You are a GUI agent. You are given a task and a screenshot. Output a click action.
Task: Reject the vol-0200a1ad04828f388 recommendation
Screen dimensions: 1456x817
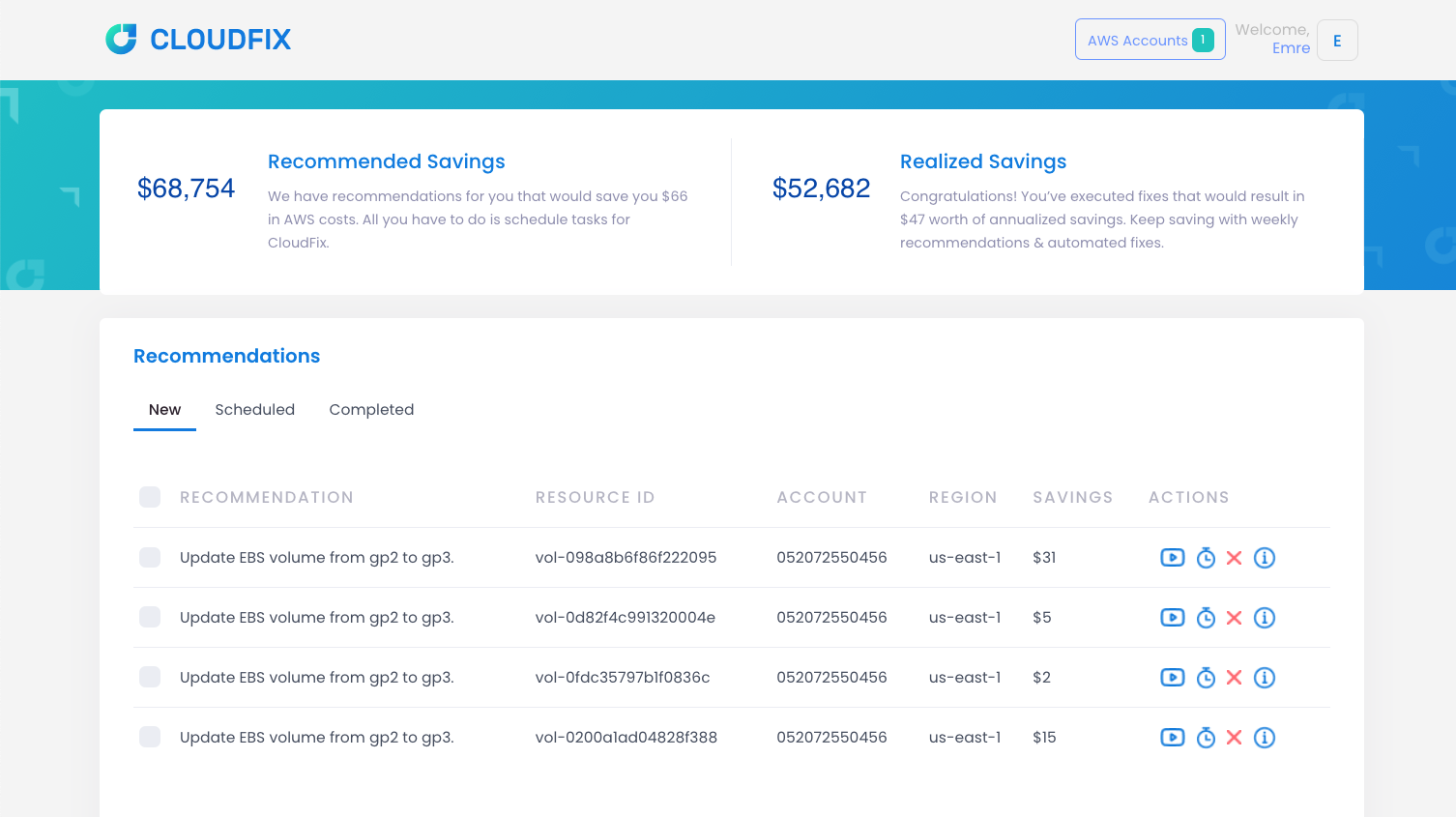(x=1234, y=738)
